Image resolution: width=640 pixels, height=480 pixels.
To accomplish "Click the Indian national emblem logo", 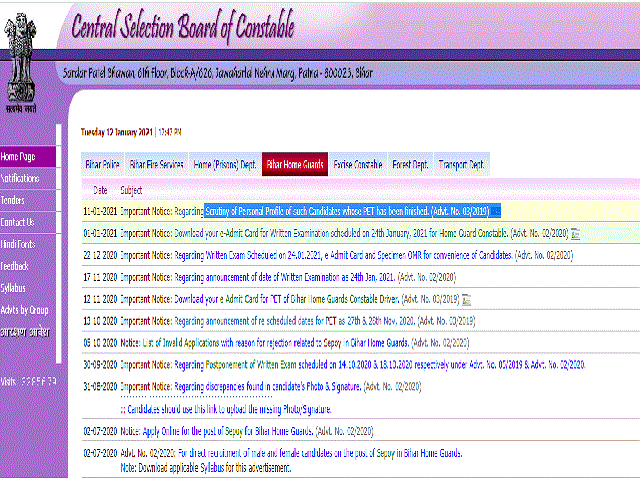I will coord(20,62).
